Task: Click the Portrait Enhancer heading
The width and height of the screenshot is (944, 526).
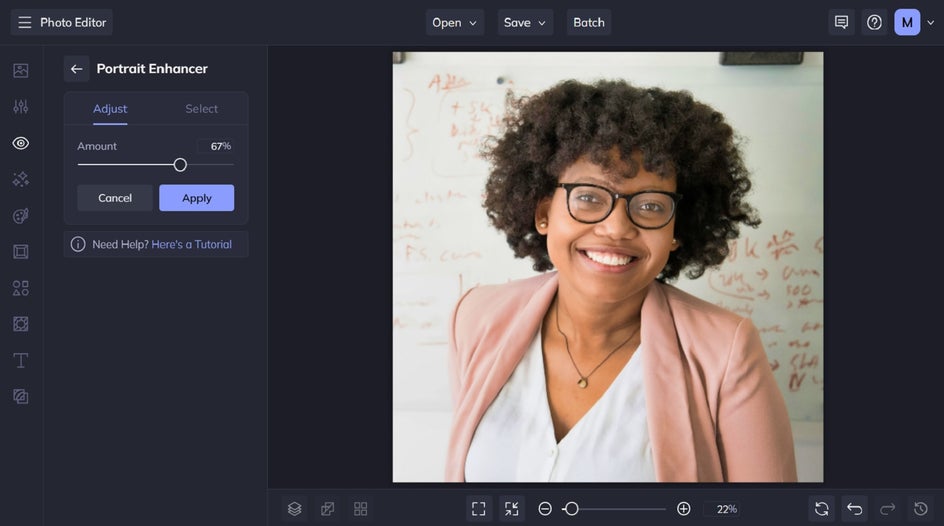Action: tap(152, 69)
